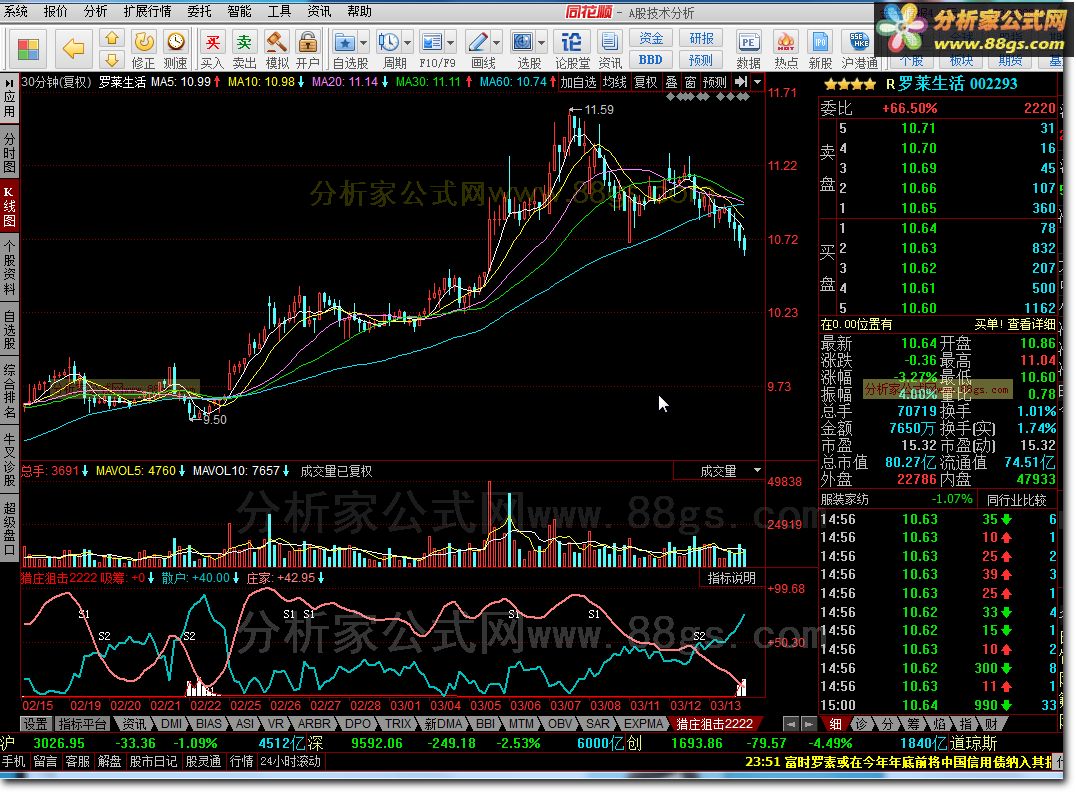1076x792 pixels.
Task: Open the 沪港通 SSE HKE icon
Action: tap(859, 43)
